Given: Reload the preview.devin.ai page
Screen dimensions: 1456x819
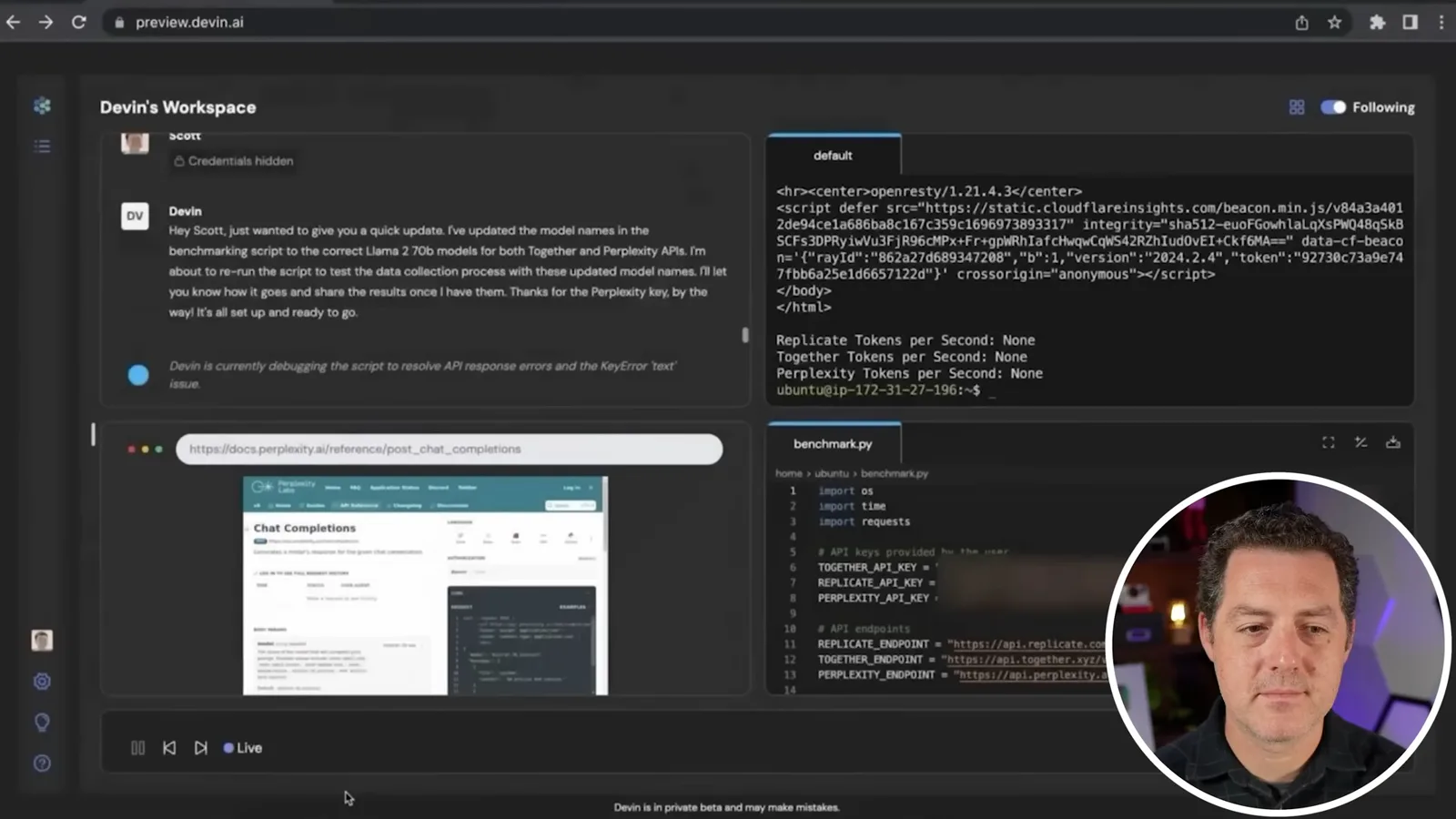Looking at the screenshot, I should coord(79,22).
